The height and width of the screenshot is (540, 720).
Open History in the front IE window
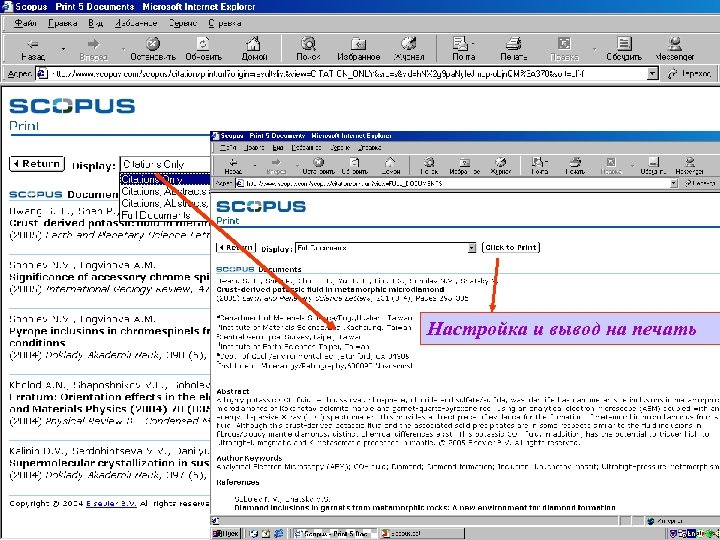click(501, 166)
